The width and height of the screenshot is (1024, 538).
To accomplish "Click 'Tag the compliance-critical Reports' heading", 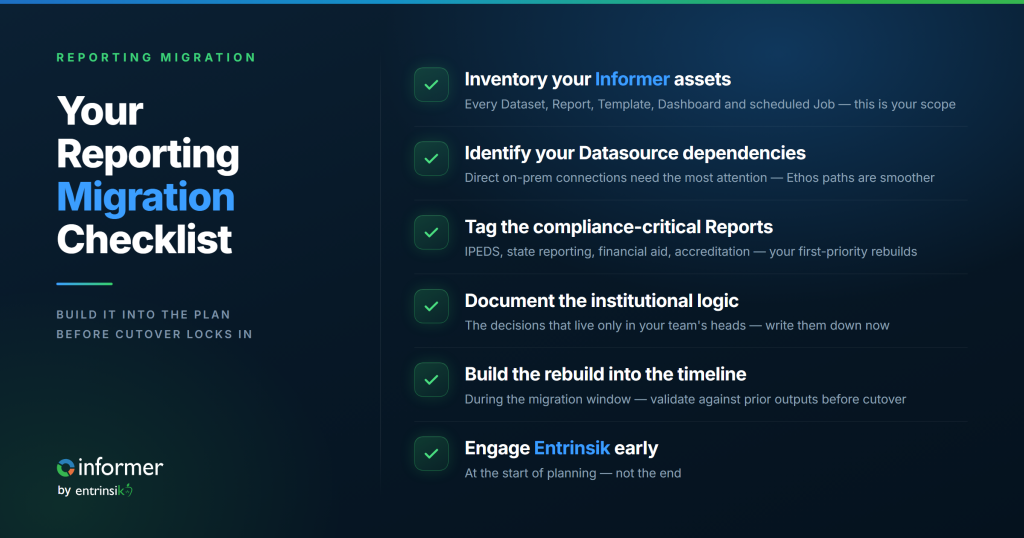I will [x=618, y=227].
